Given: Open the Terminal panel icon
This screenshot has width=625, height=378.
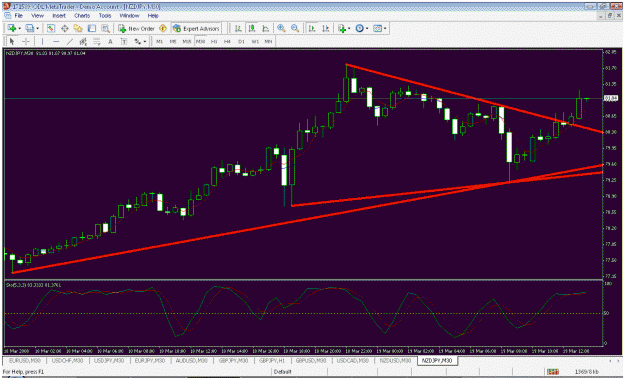Looking at the screenshot, I should (x=92, y=28).
